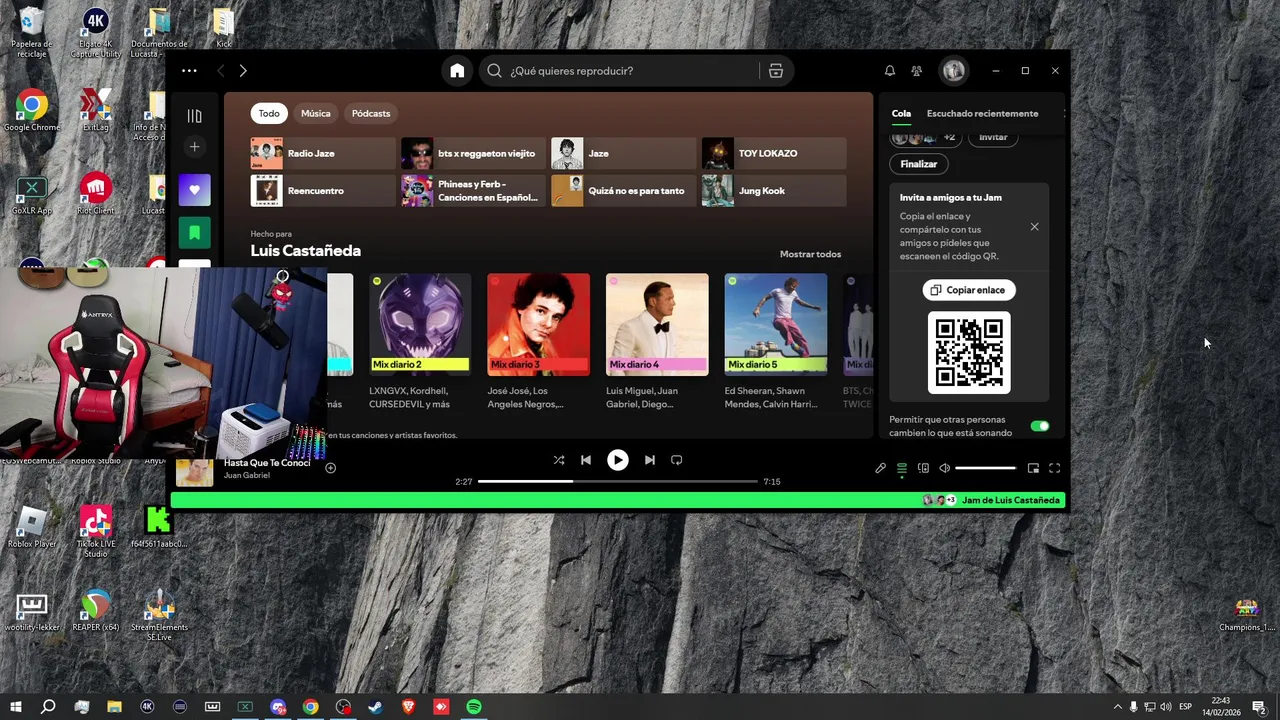The width and height of the screenshot is (1280, 720).
Task: Mute with the volume speaker icon
Action: pos(944,468)
